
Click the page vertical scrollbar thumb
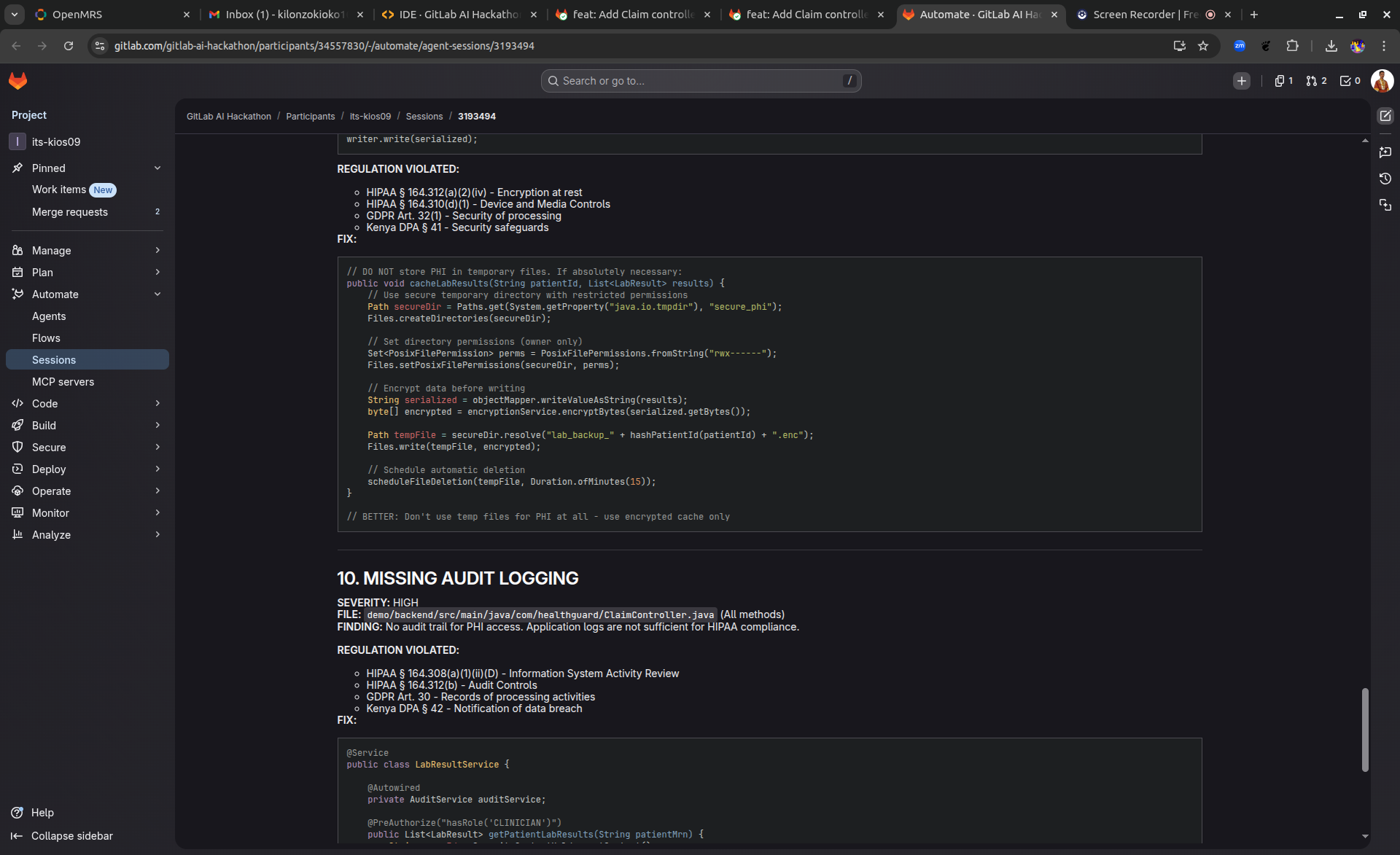(x=1365, y=729)
